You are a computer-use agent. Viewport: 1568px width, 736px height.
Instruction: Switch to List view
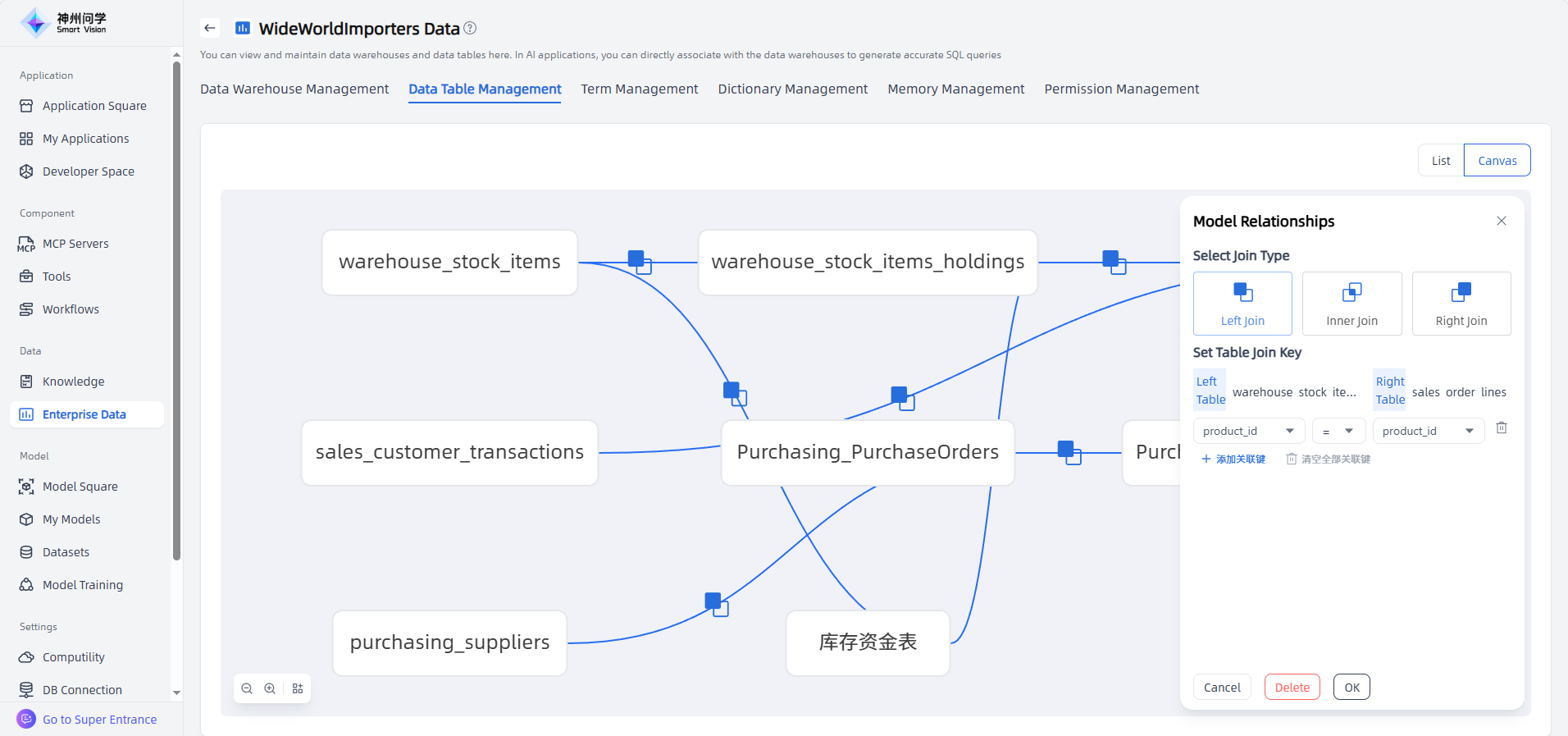(1440, 161)
